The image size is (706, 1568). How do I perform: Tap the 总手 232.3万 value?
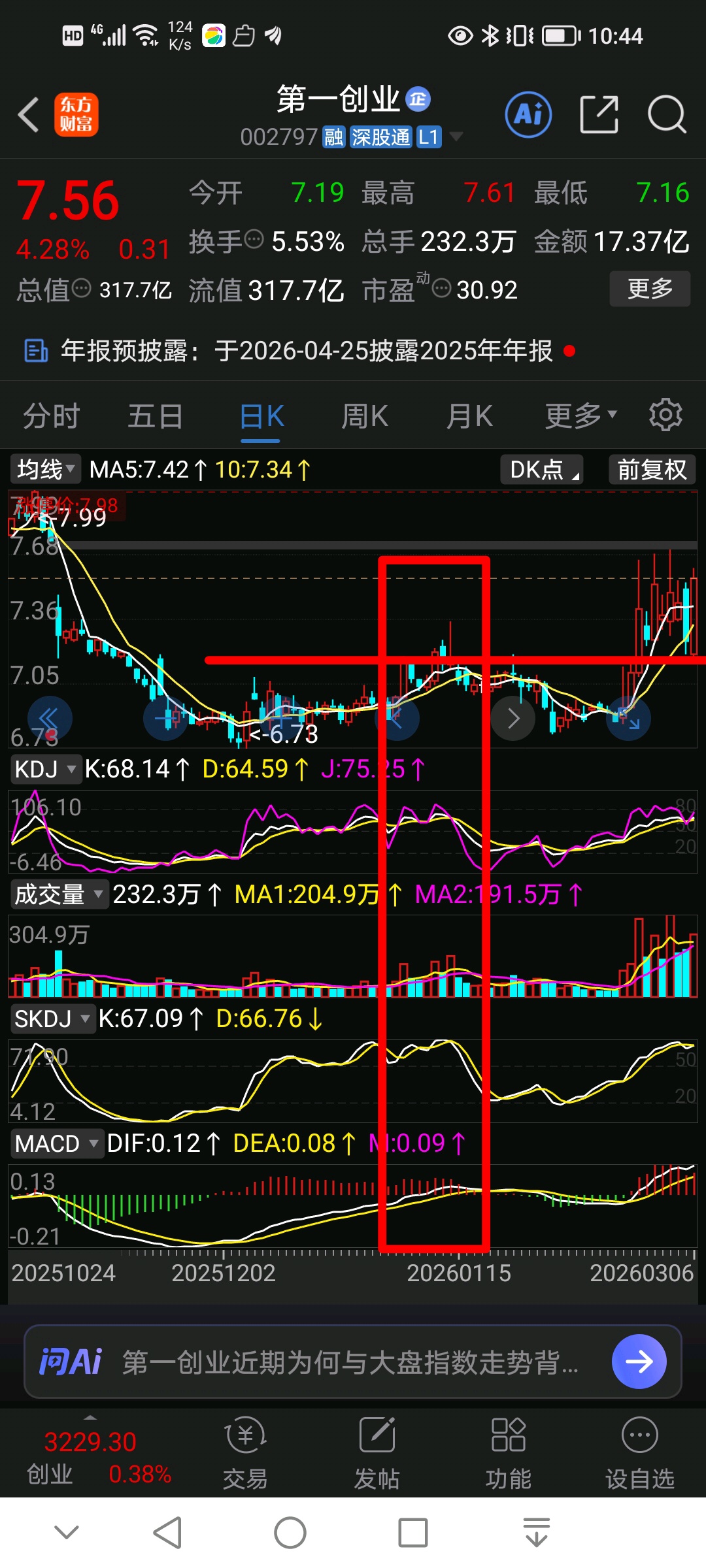point(469,242)
